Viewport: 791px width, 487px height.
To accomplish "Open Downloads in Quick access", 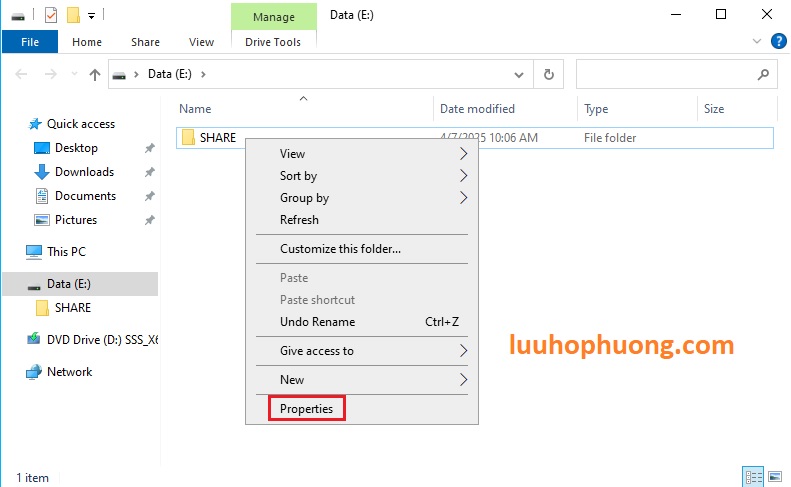I will 84,172.
